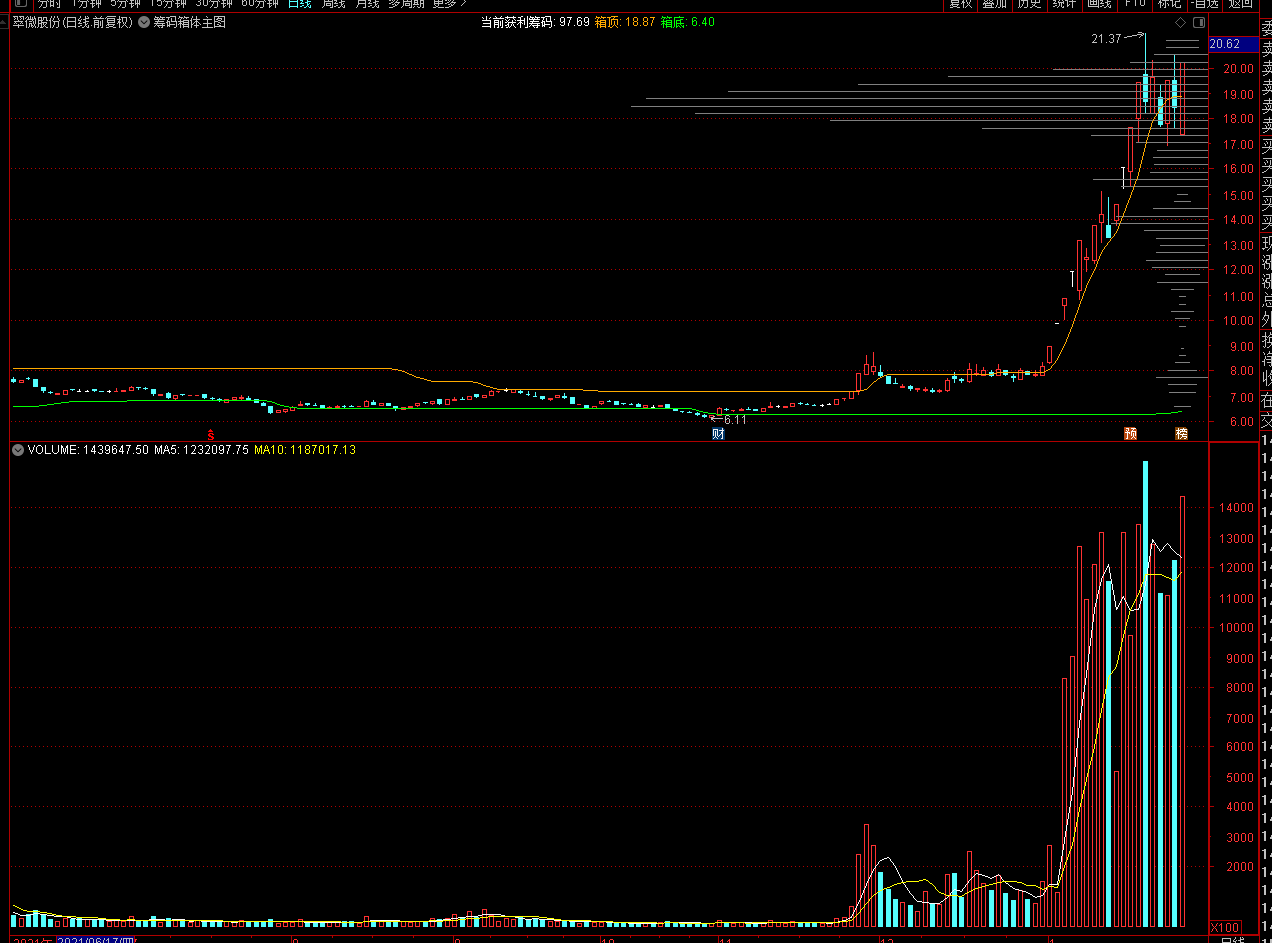Click the 当前获利筹码: 97.69 value
Screen dimensions: 1272x943
(x=535, y=22)
